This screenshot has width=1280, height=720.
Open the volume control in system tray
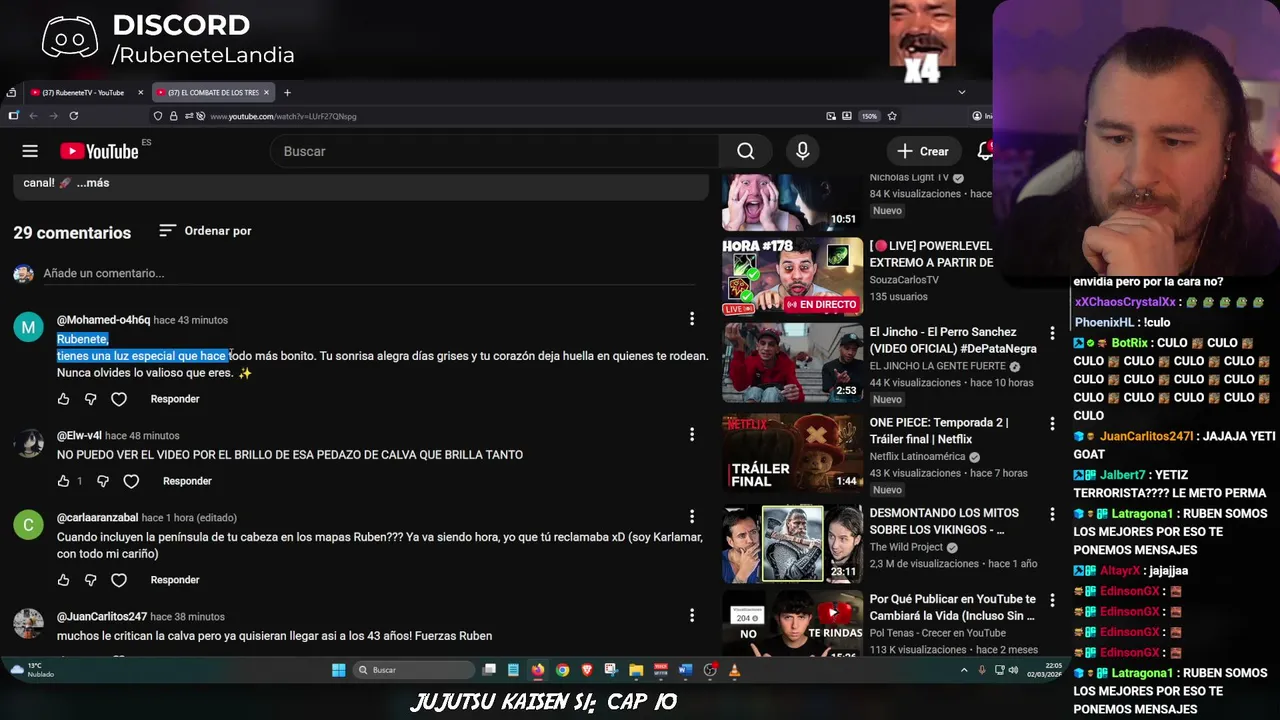tap(1012, 670)
